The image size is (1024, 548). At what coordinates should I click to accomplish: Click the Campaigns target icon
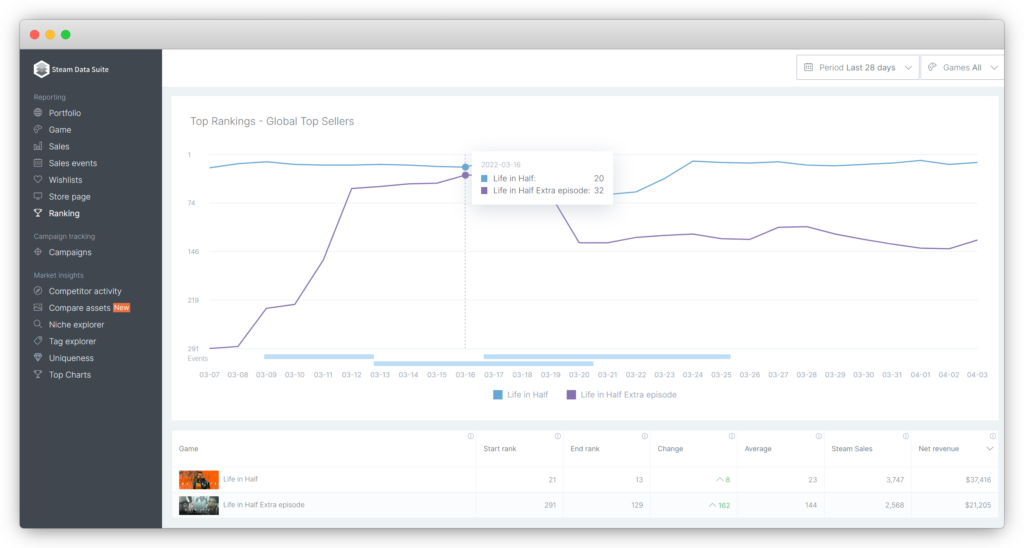click(x=38, y=251)
